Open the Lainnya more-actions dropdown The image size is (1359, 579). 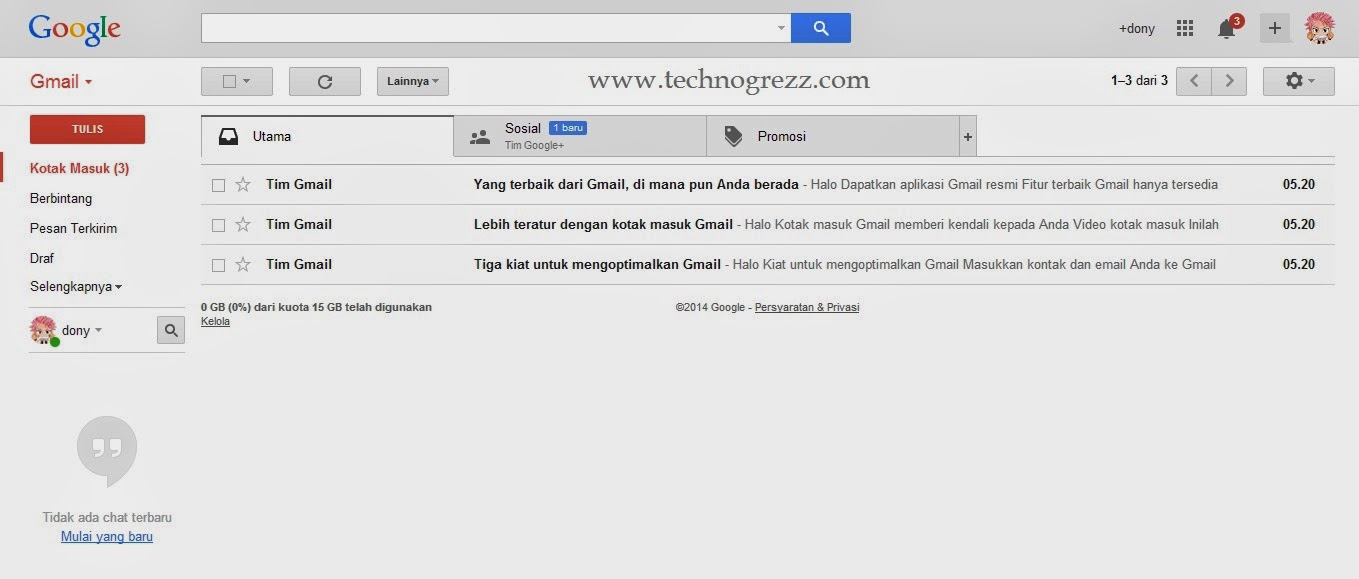(x=413, y=82)
